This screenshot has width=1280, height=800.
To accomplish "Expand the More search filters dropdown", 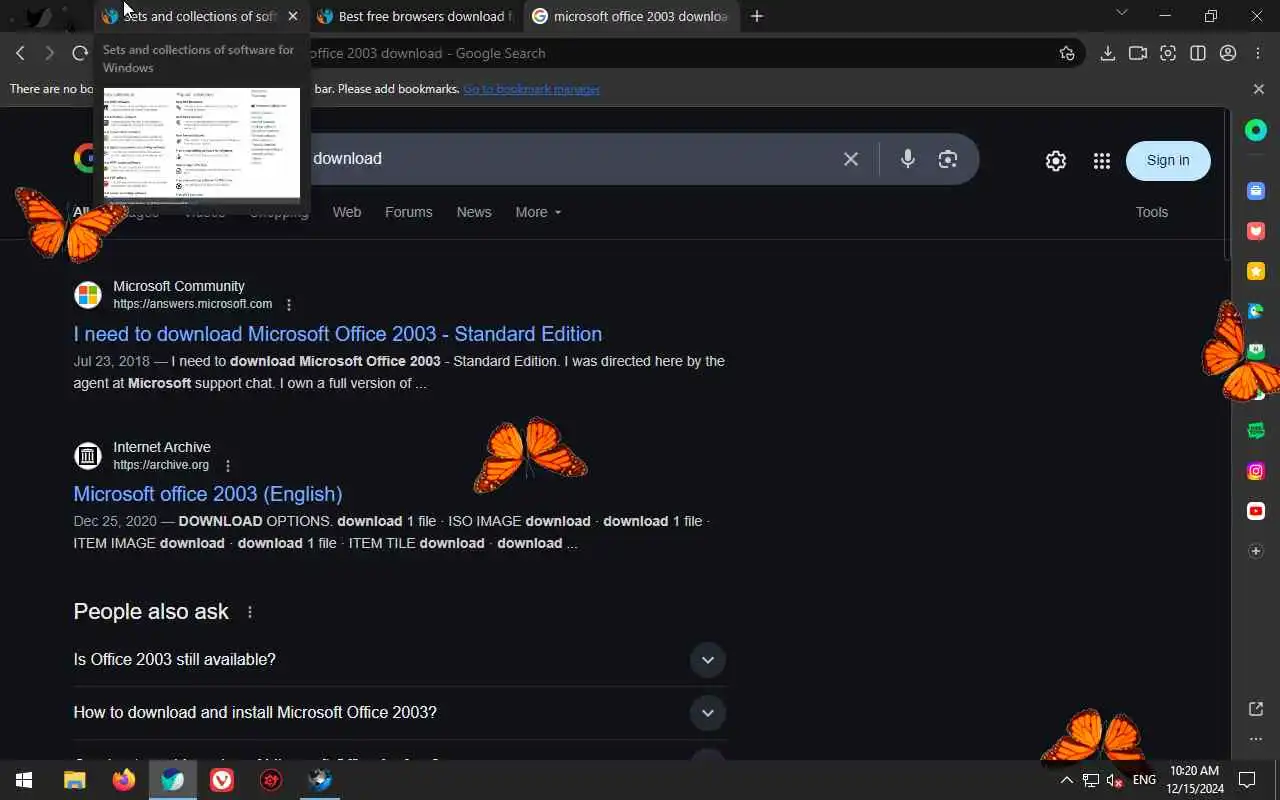I will [x=538, y=212].
